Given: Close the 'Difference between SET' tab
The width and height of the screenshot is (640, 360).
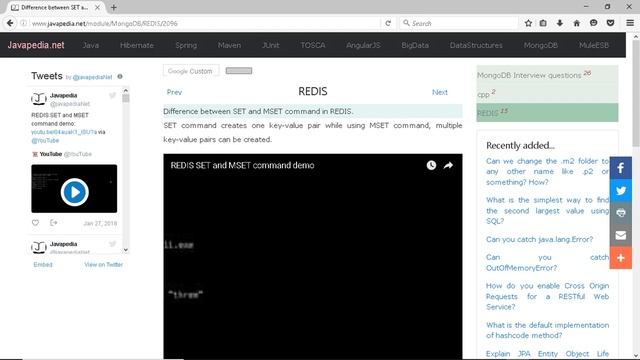Looking at the screenshot, I should point(97,7).
